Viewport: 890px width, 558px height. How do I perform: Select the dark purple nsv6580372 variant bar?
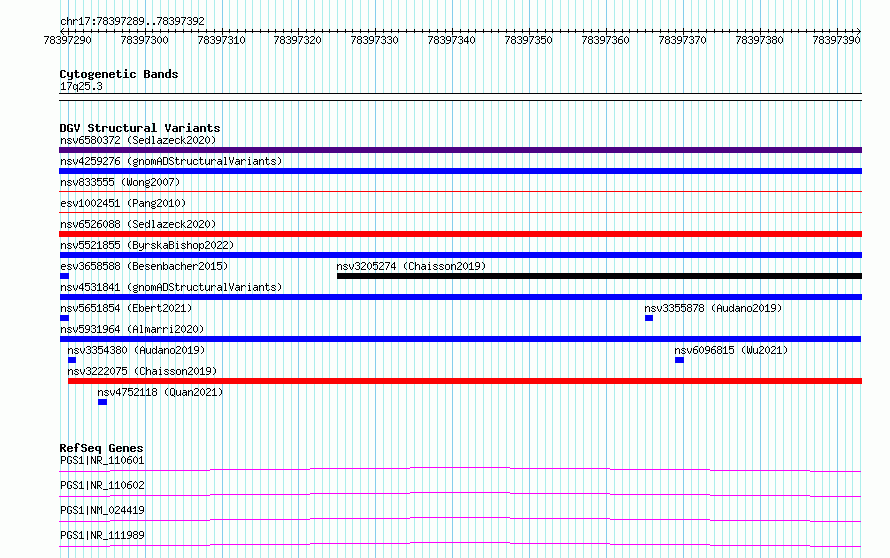pyautogui.click(x=460, y=150)
